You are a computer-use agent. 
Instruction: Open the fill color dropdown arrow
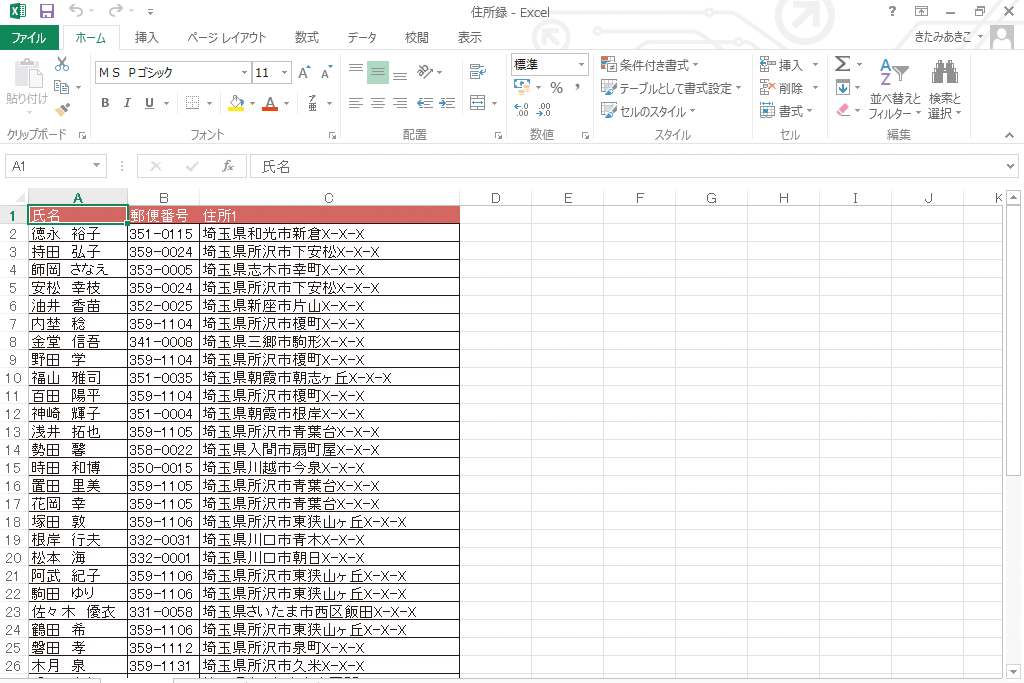point(252,104)
